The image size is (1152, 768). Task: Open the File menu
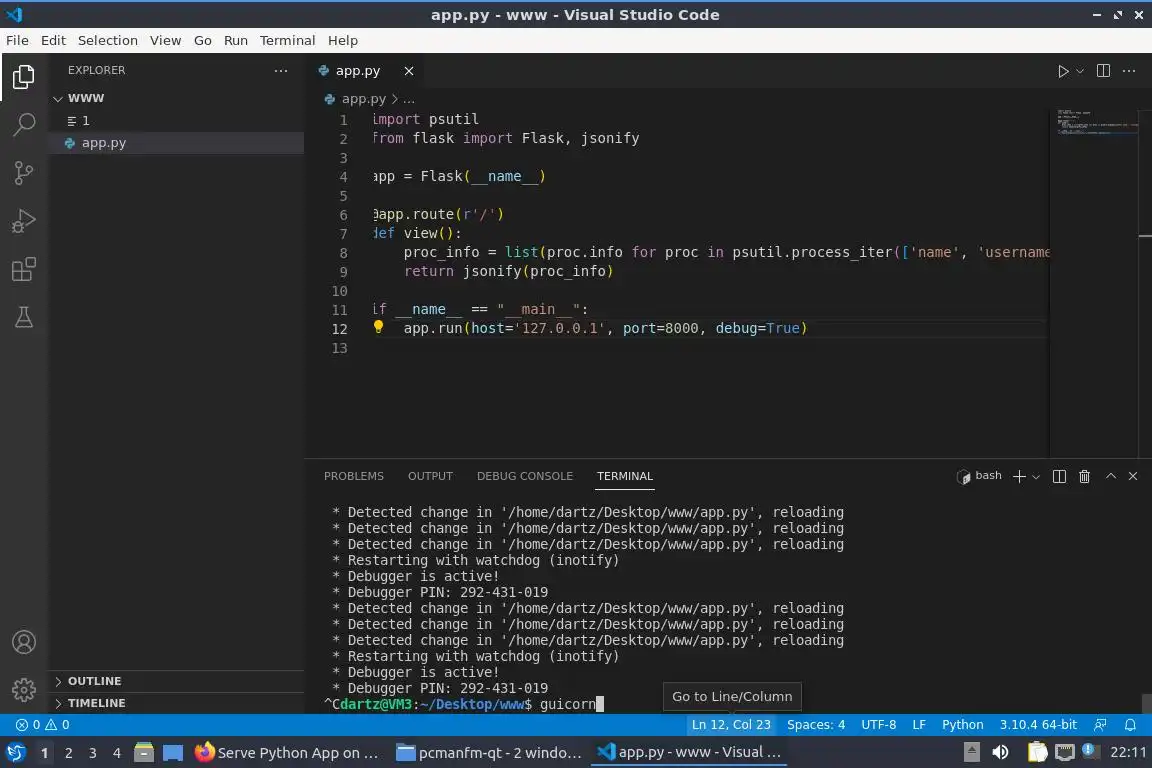(17, 40)
